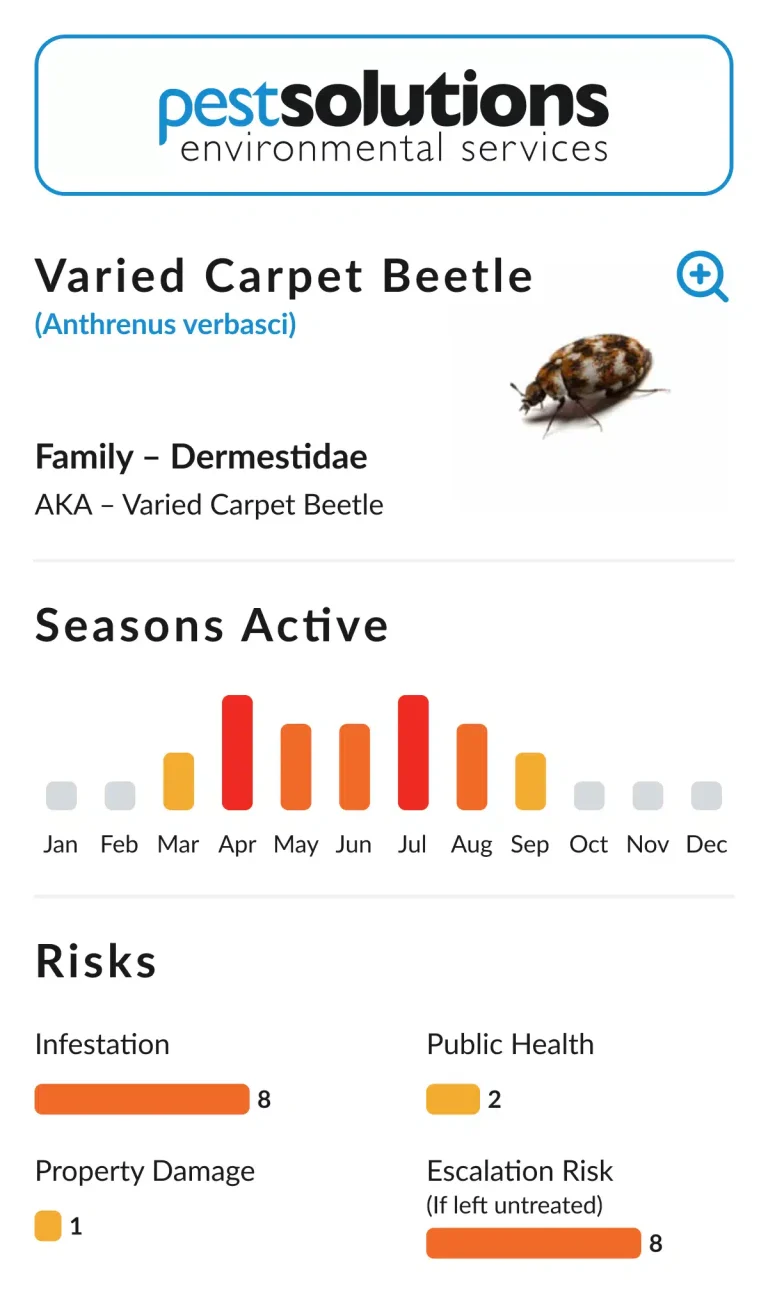
Task: Select the red April activity bar
Action: (237, 752)
